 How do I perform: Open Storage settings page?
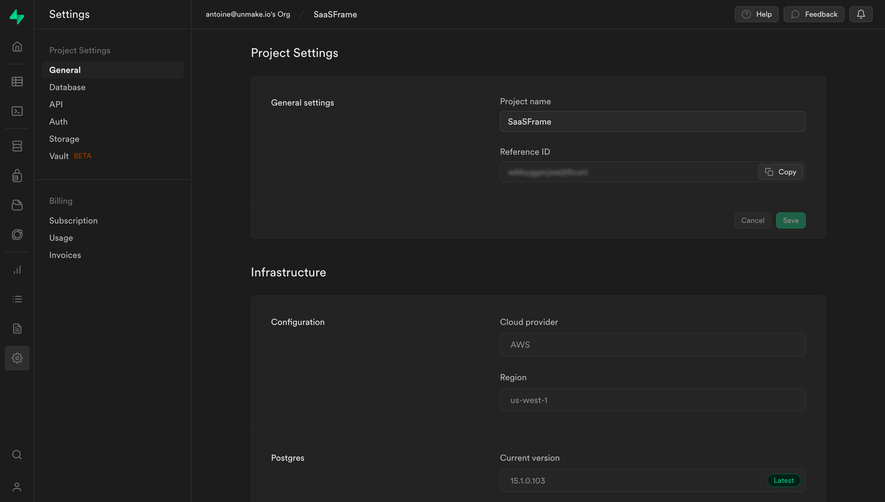pyautogui.click(x=64, y=139)
